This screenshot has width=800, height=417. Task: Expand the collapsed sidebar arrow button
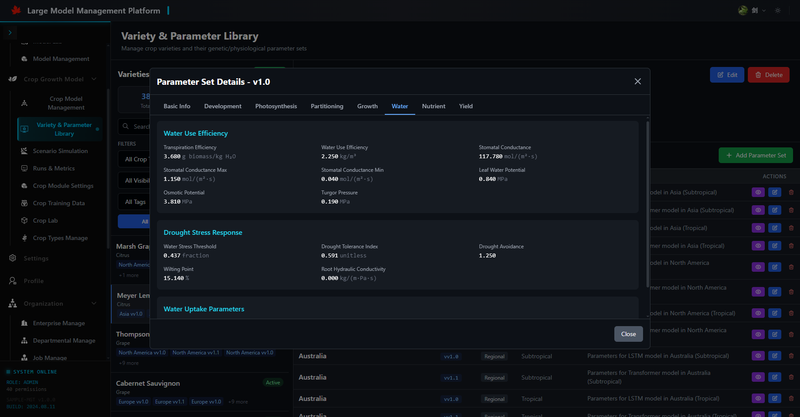pos(10,33)
